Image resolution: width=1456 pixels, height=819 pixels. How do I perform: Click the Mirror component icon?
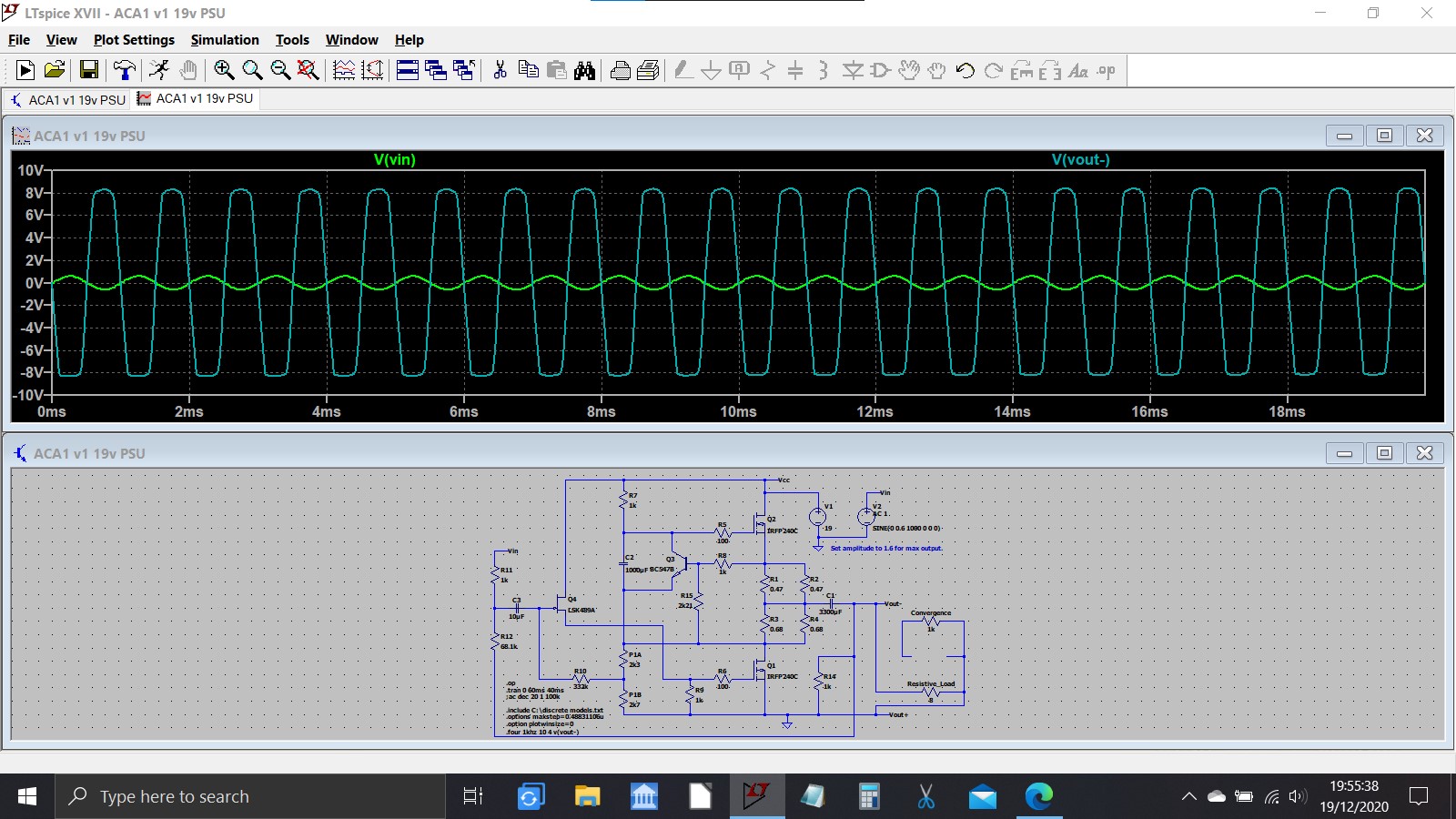tap(1050, 70)
